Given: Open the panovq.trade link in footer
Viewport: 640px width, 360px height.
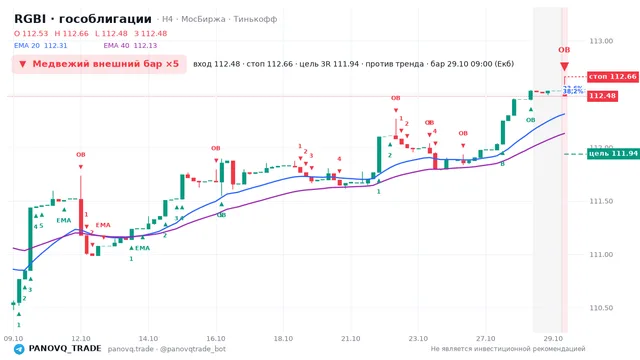Looking at the screenshot, I should click(x=131, y=349).
